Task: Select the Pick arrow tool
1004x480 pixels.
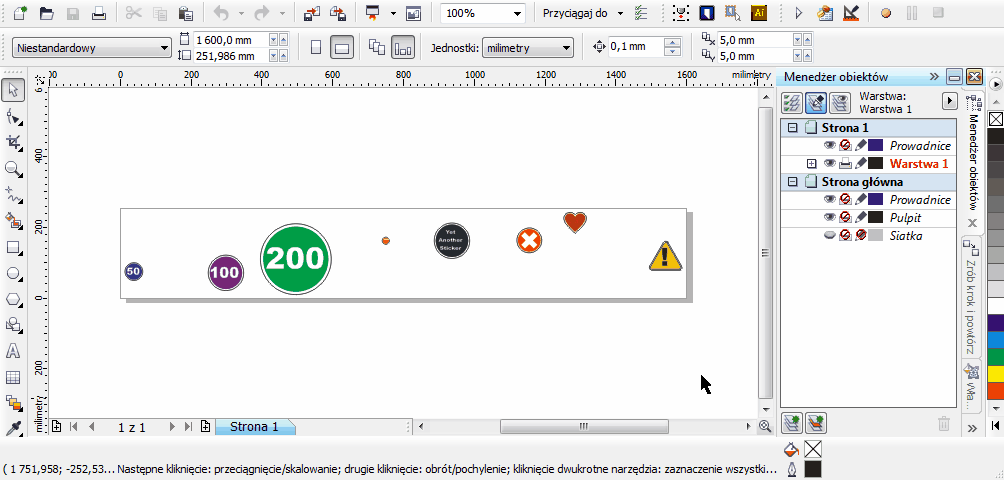Action: [x=13, y=91]
